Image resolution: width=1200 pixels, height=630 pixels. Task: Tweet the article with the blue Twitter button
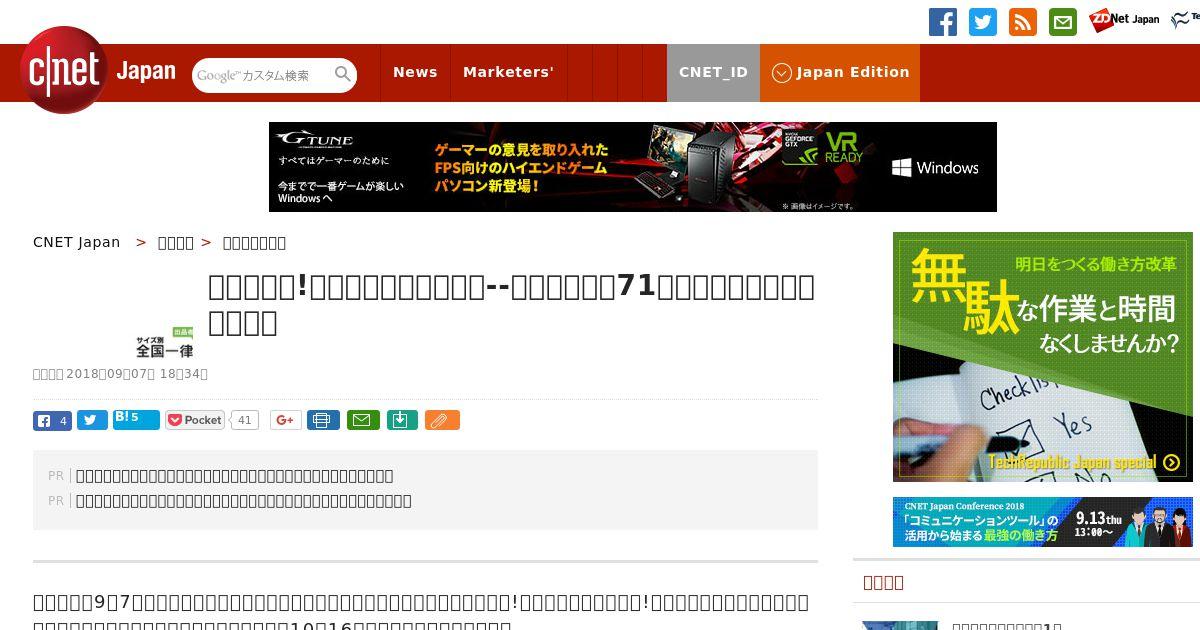[x=92, y=420]
